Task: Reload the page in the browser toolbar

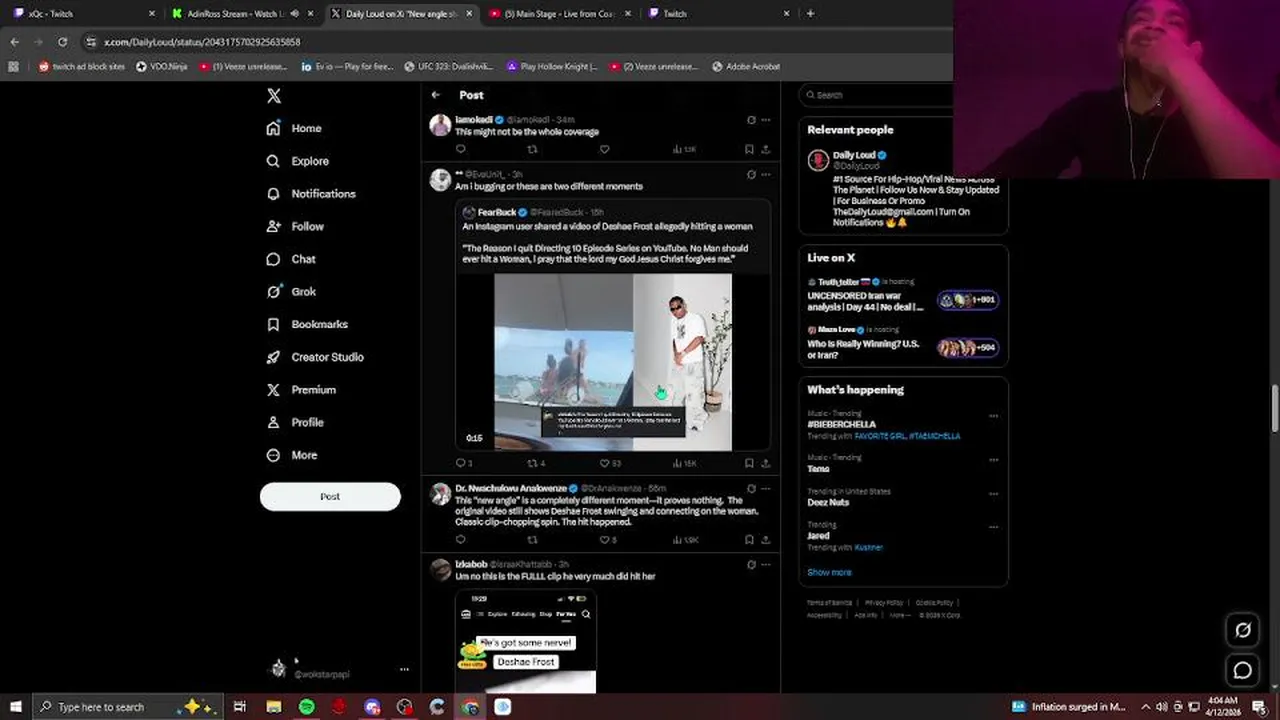Action: [62, 42]
